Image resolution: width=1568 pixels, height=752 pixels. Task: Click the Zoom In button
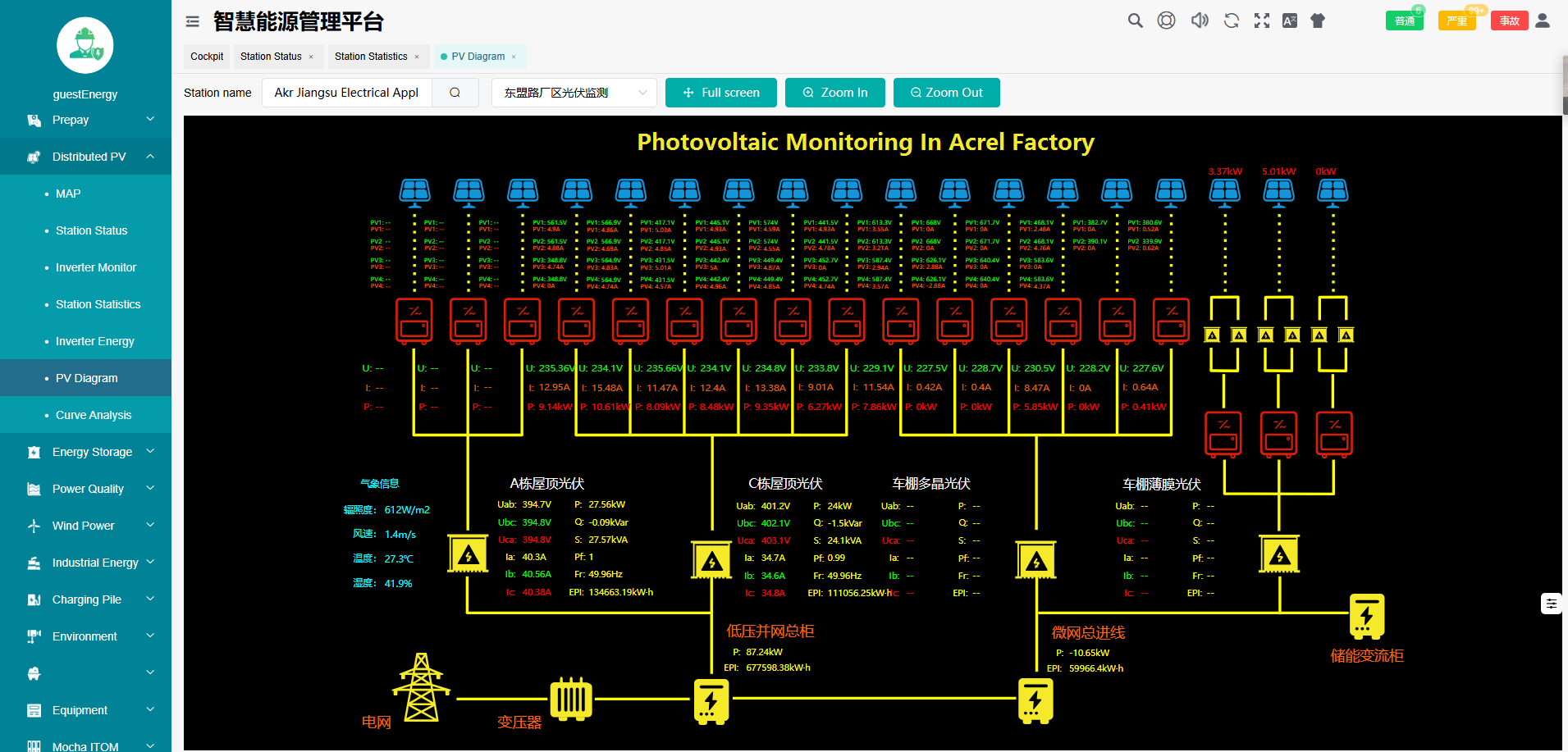(x=834, y=92)
